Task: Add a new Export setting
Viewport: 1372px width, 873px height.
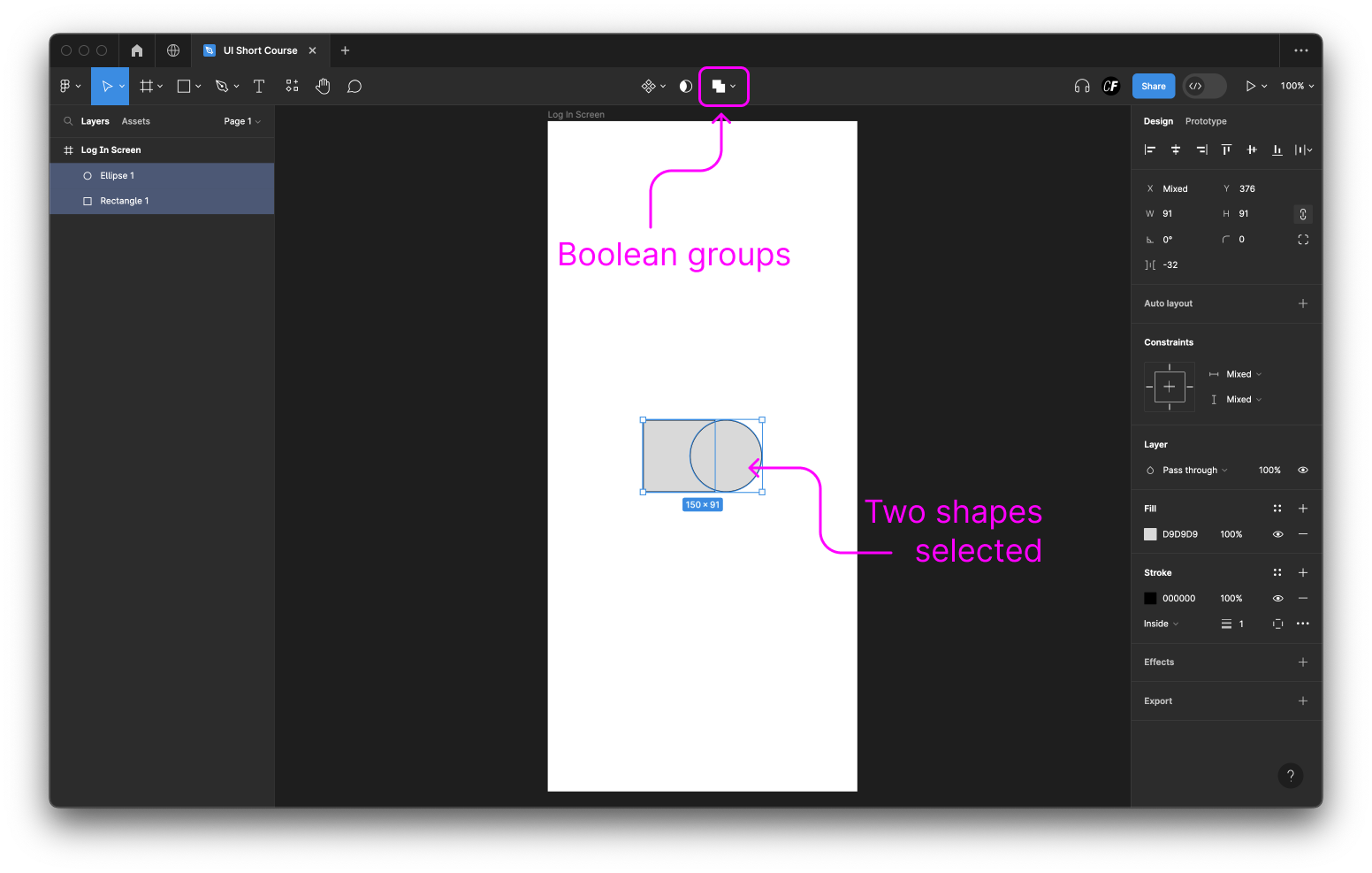Action: point(1303,701)
